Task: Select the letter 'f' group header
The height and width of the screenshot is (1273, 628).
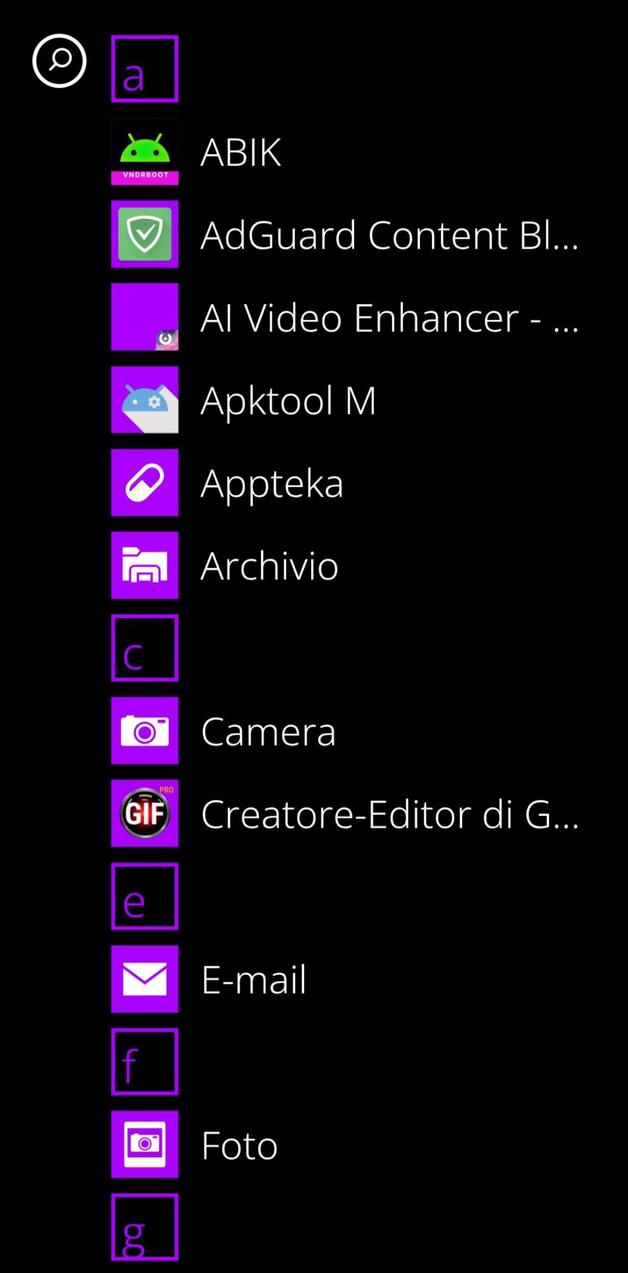Action: (144, 1061)
